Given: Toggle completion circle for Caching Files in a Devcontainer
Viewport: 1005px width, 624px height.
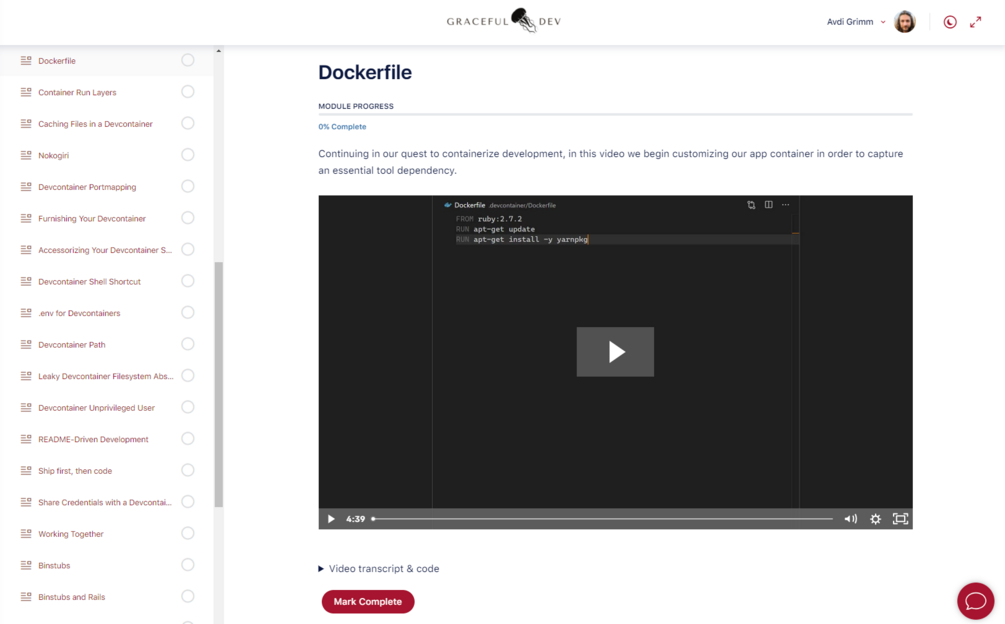Looking at the screenshot, I should [x=188, y=123].
